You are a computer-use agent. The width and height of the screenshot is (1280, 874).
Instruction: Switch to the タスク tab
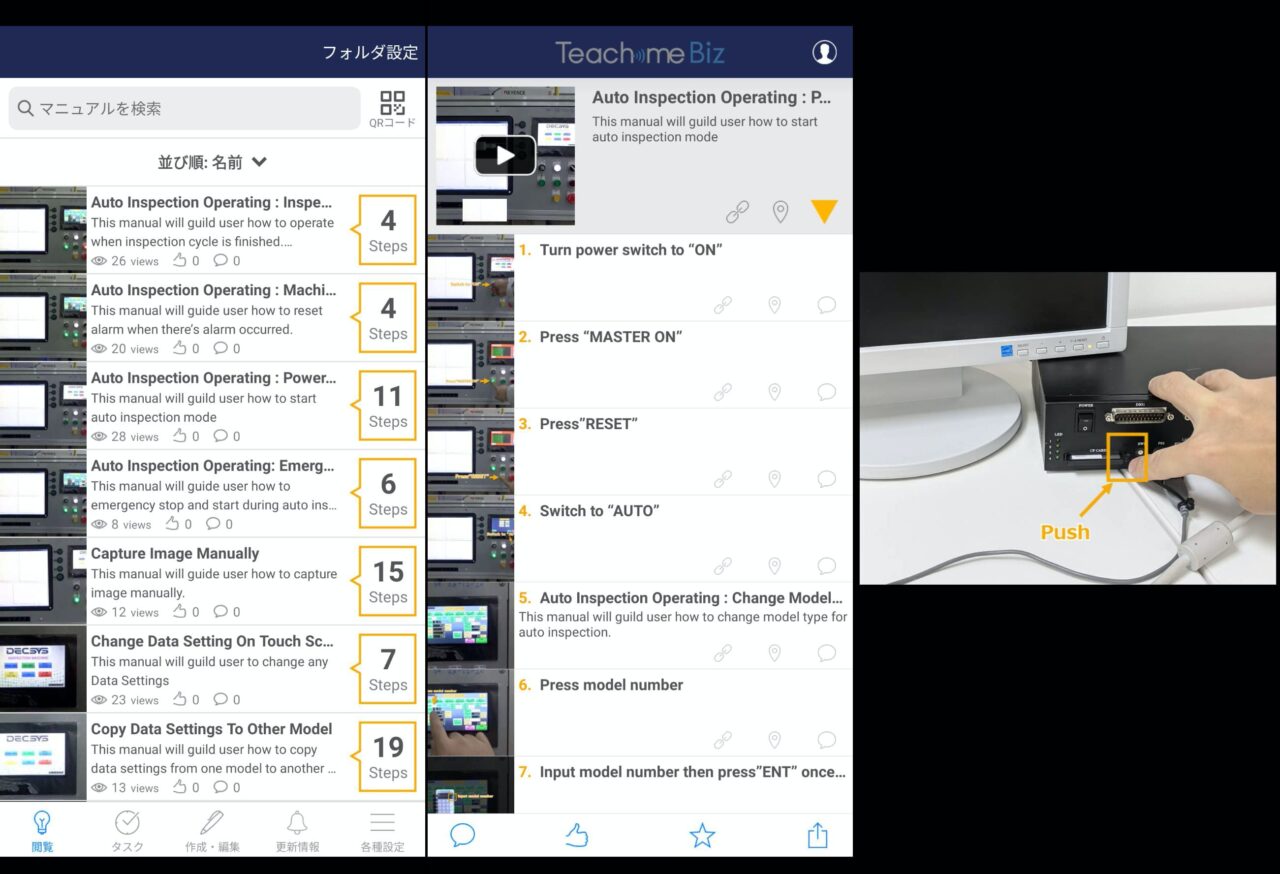point(127,830)
